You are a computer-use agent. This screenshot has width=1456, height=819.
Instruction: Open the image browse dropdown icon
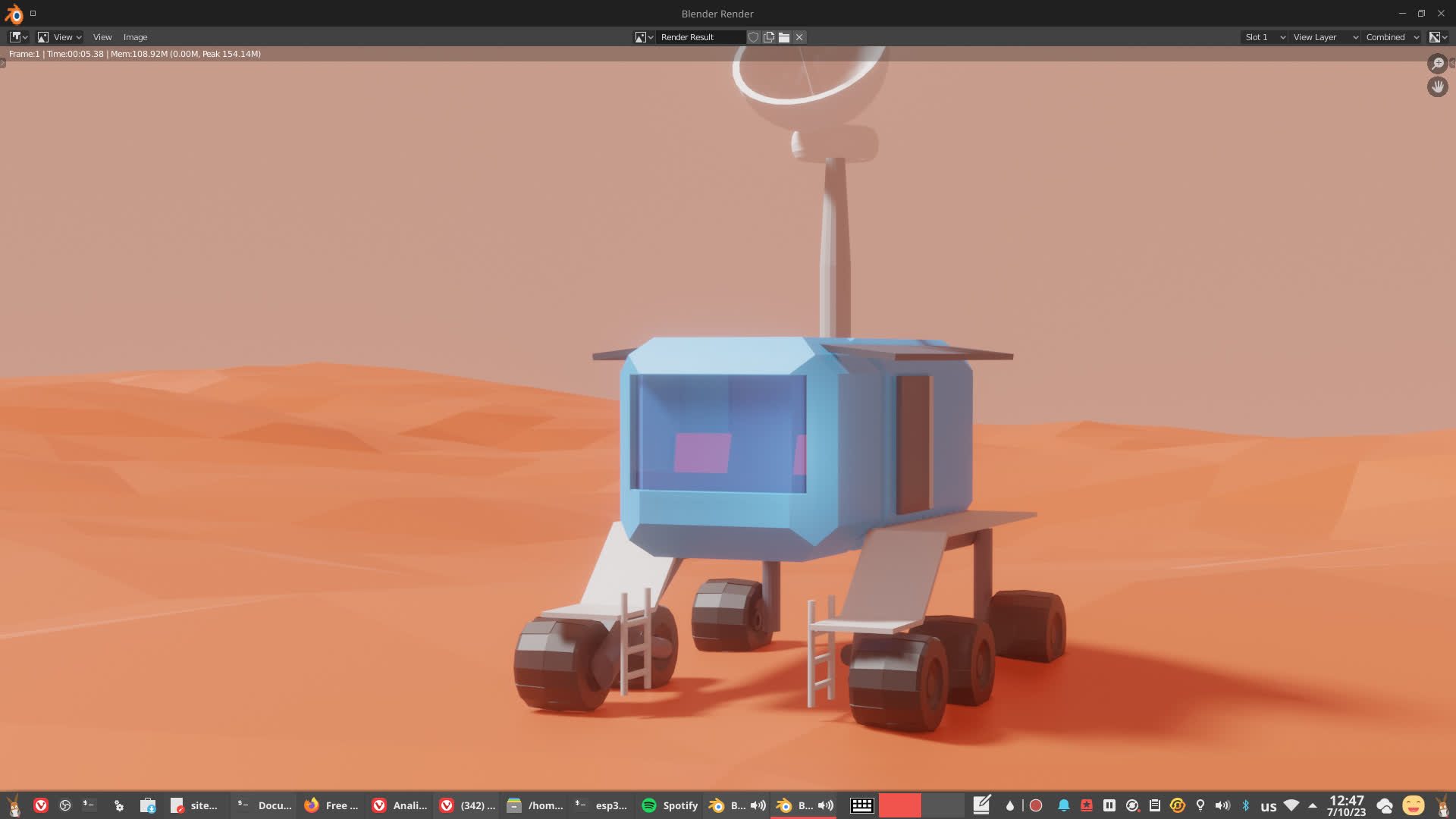pyautogui.click(x=643, y=37)
